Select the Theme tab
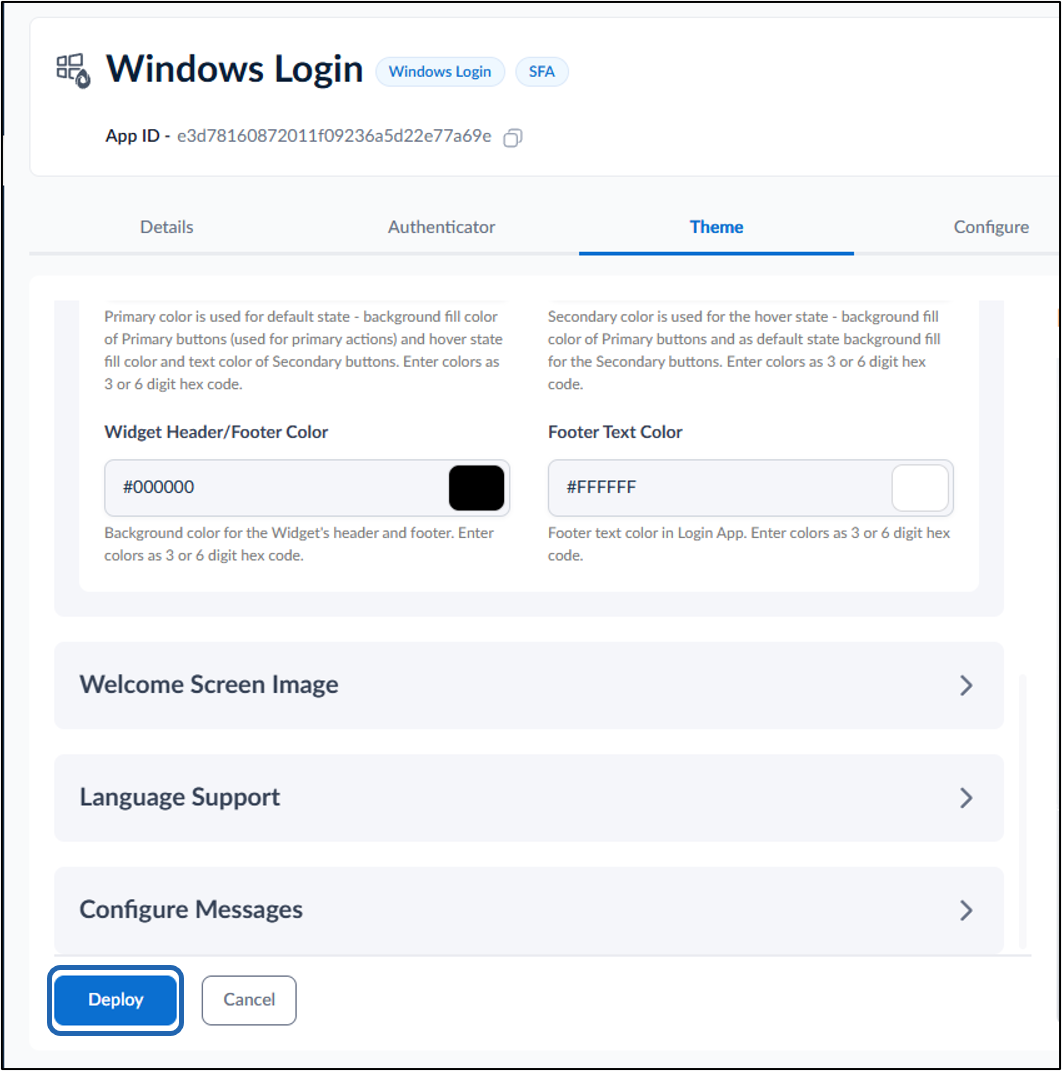The image size is (1062, 1071). [716, 227]
